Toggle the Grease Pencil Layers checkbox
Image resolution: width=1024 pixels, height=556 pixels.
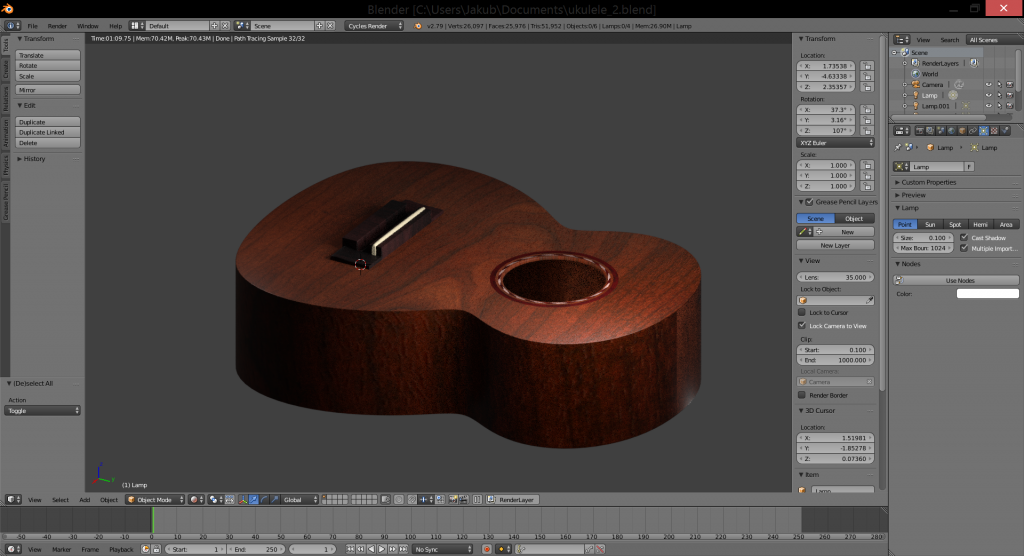pyautogui.click(x=809, y=202)
